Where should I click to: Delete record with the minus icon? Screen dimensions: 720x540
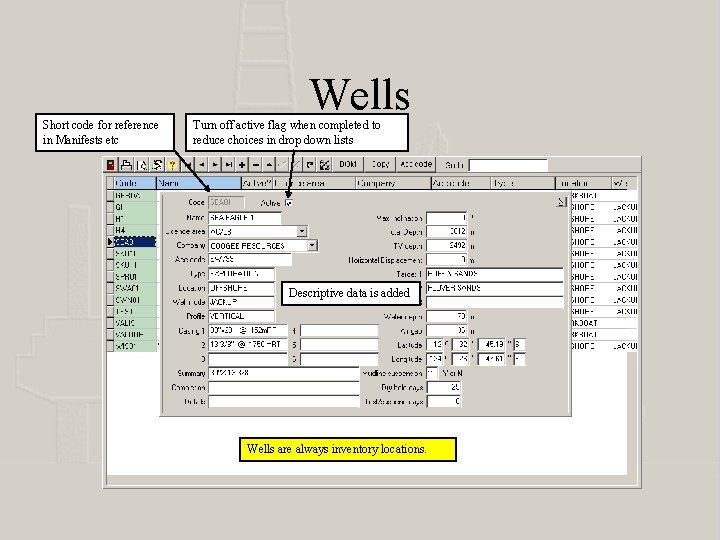click(256, 164)
